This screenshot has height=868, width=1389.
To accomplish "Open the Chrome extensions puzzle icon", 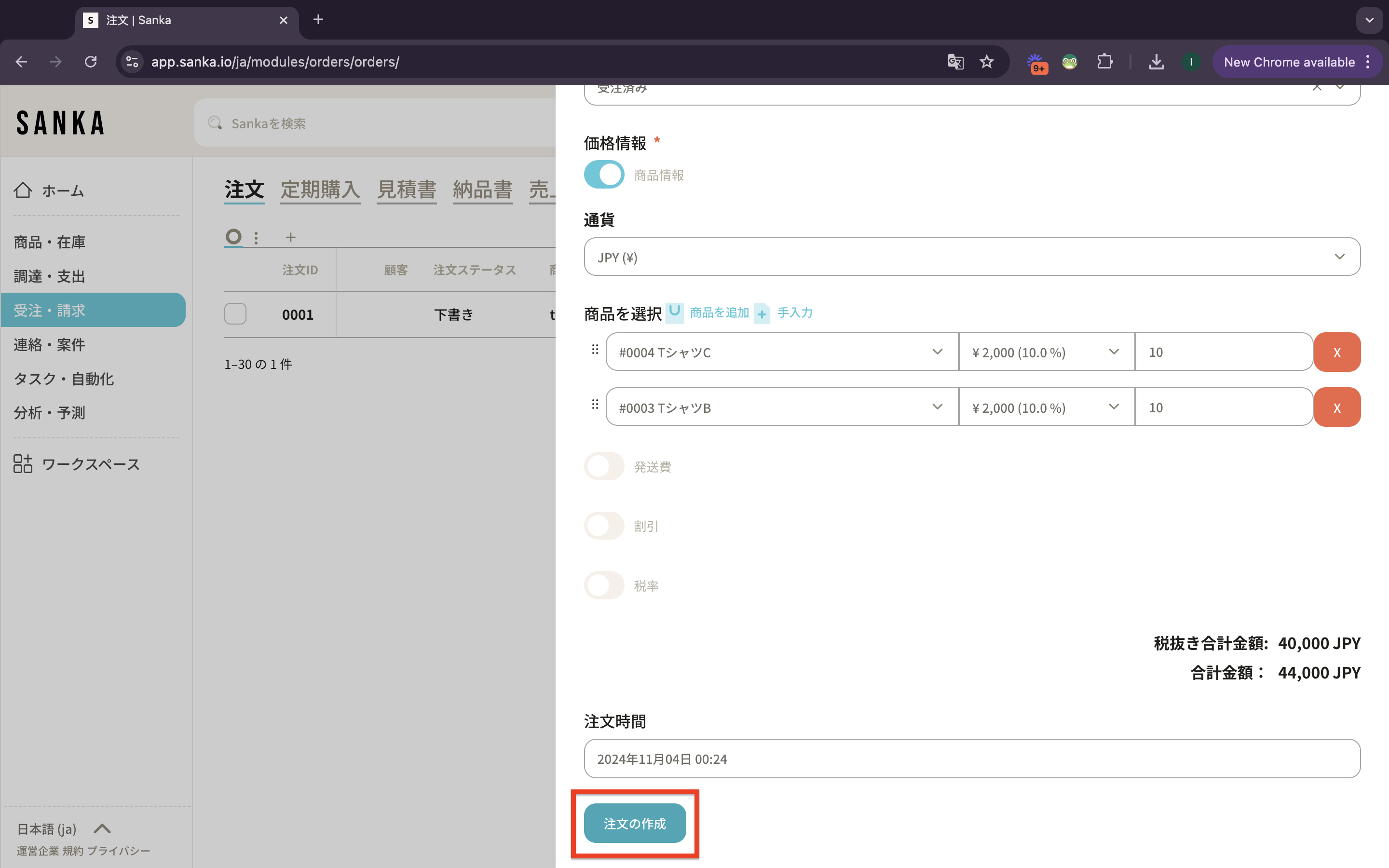I will tap(1104, 62).
